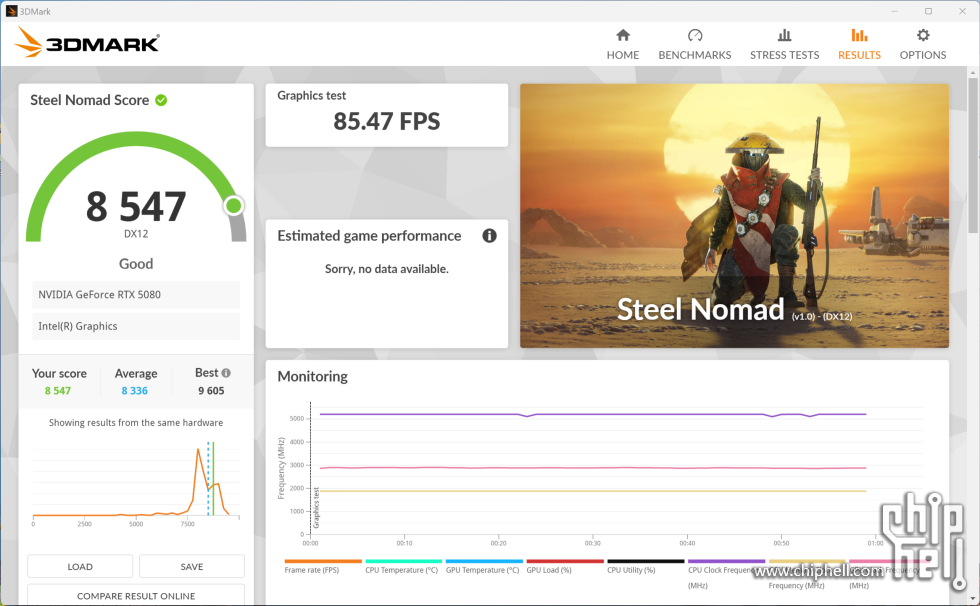Click the DX12 label under the score
Image resolution: width=980 pixels, height=606 pixels.
point(136,234)
